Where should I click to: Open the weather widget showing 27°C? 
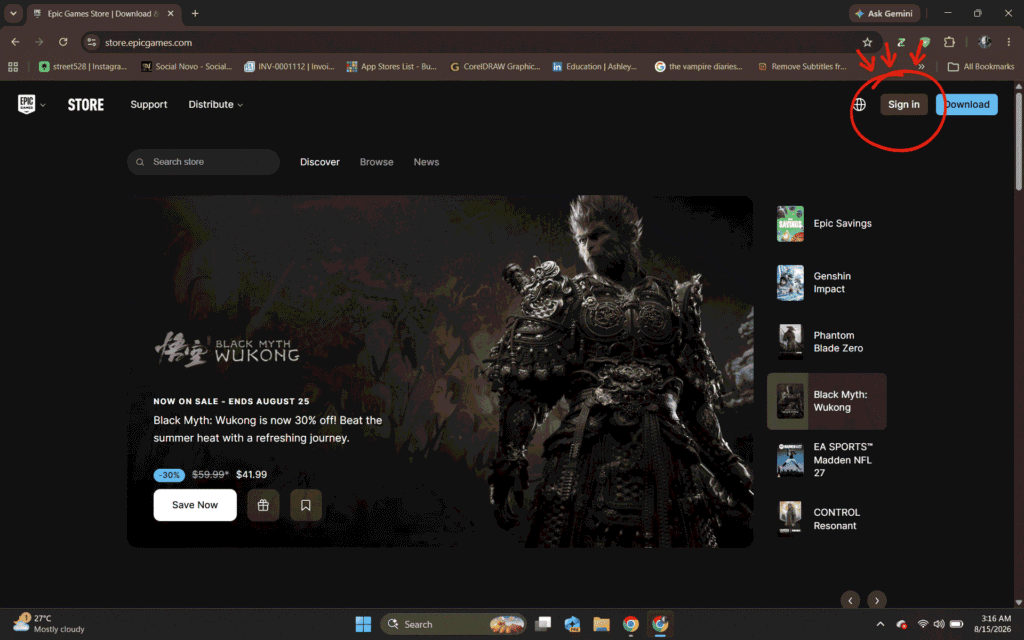pos(50,624)
